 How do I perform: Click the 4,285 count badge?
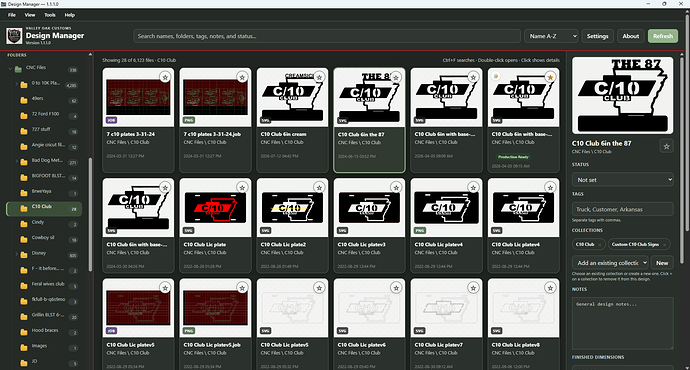[71, 85]
